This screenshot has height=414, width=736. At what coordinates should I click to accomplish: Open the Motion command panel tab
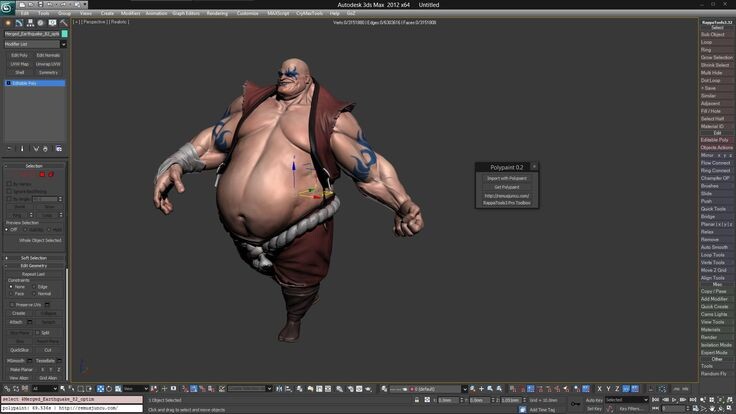[41, 23]
